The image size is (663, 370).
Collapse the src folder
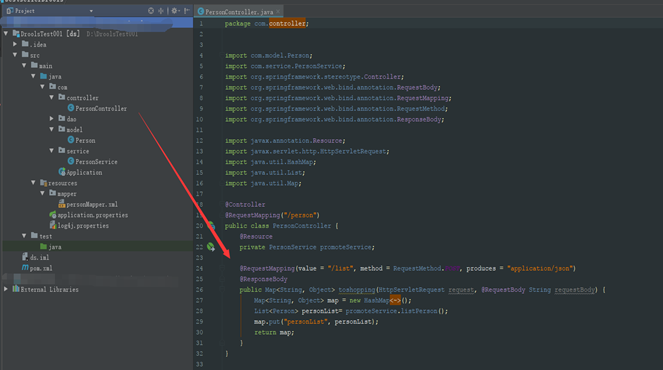(x=15, y=55)
